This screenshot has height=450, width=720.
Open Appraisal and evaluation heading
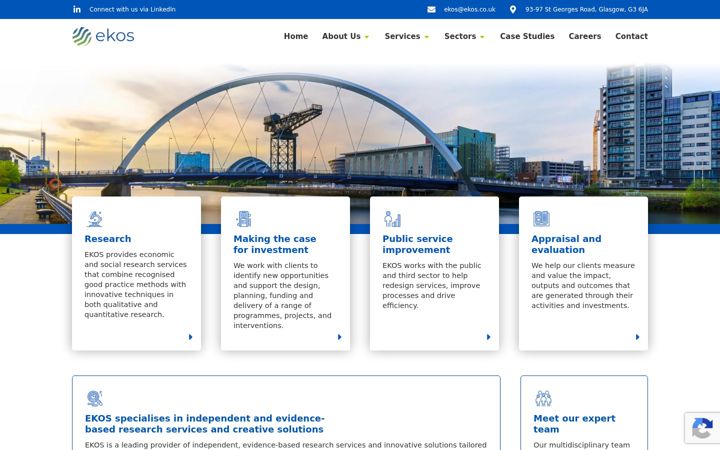click(x=566, y=244)
